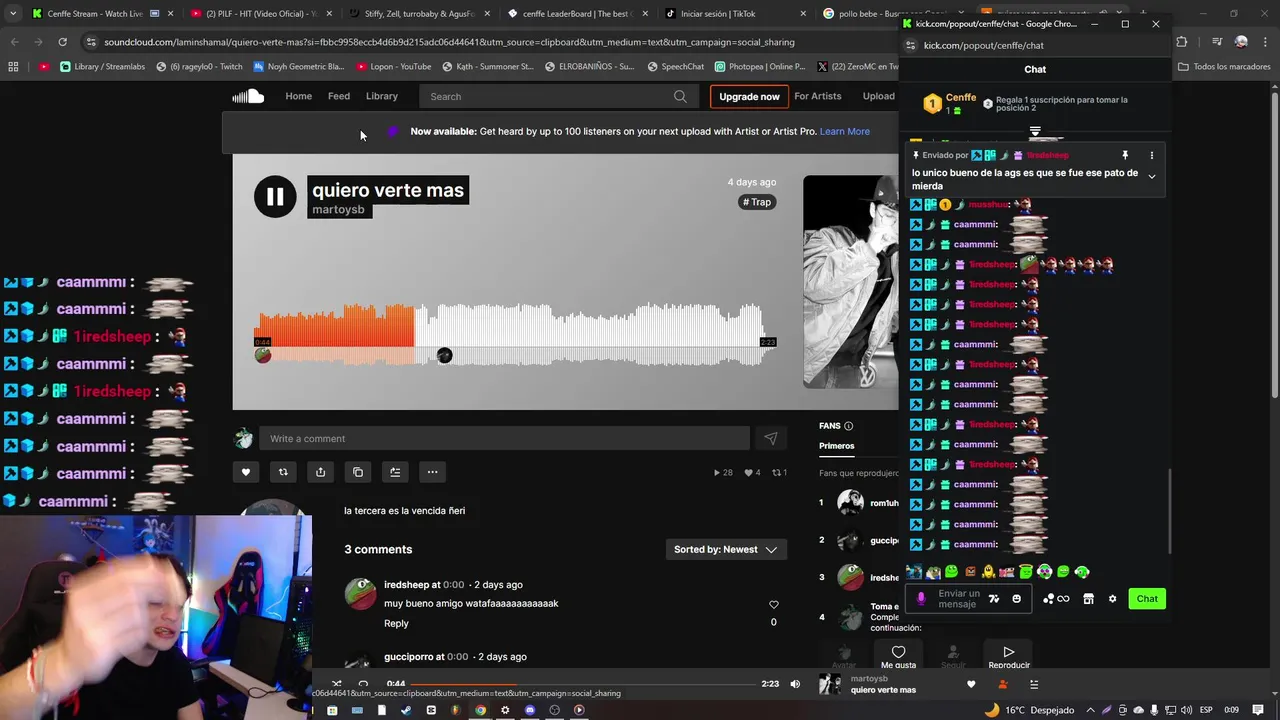
Task: Collapse the kick chat leaderboard handle
Action: coord(1035,131)
